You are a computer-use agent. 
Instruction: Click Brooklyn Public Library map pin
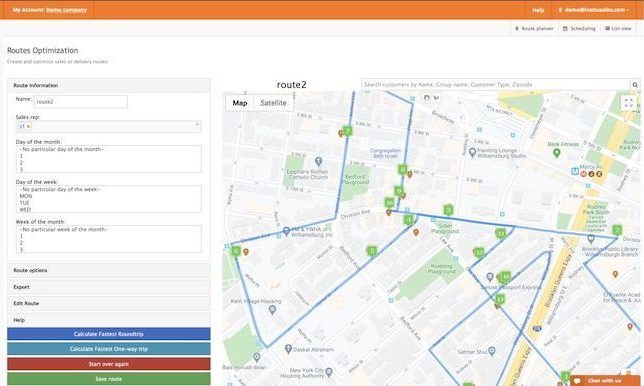591,239
